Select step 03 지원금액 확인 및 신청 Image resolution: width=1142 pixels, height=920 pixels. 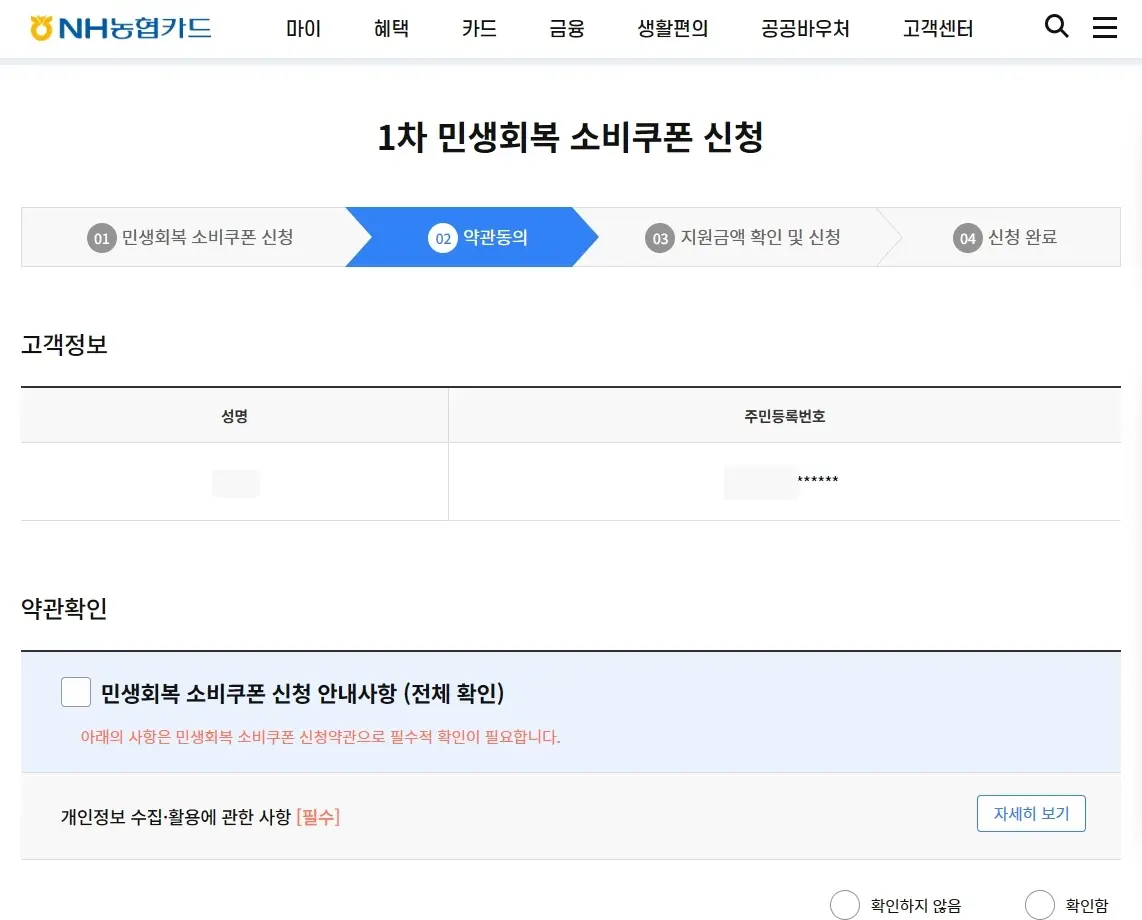point(746,237)
